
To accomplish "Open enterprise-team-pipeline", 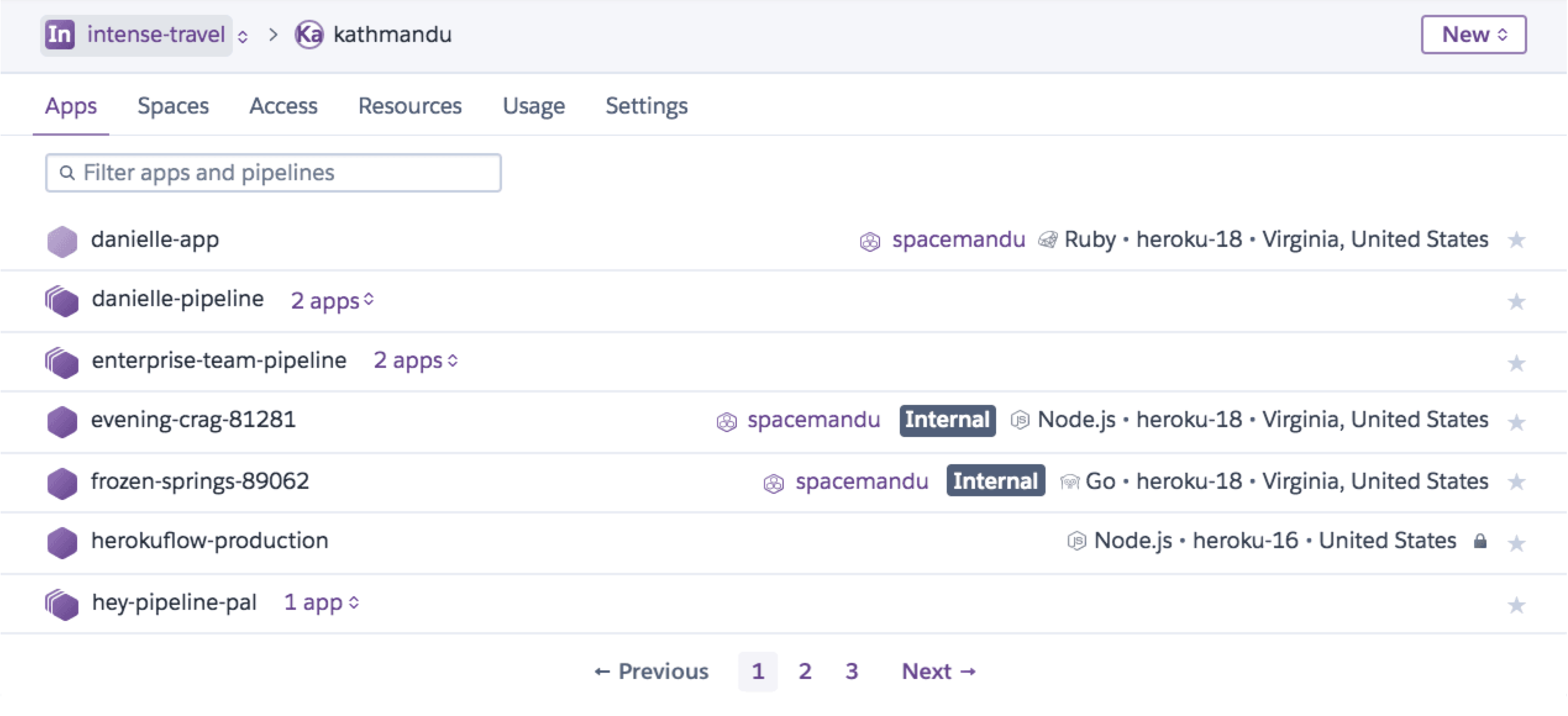I will point(219,360).
